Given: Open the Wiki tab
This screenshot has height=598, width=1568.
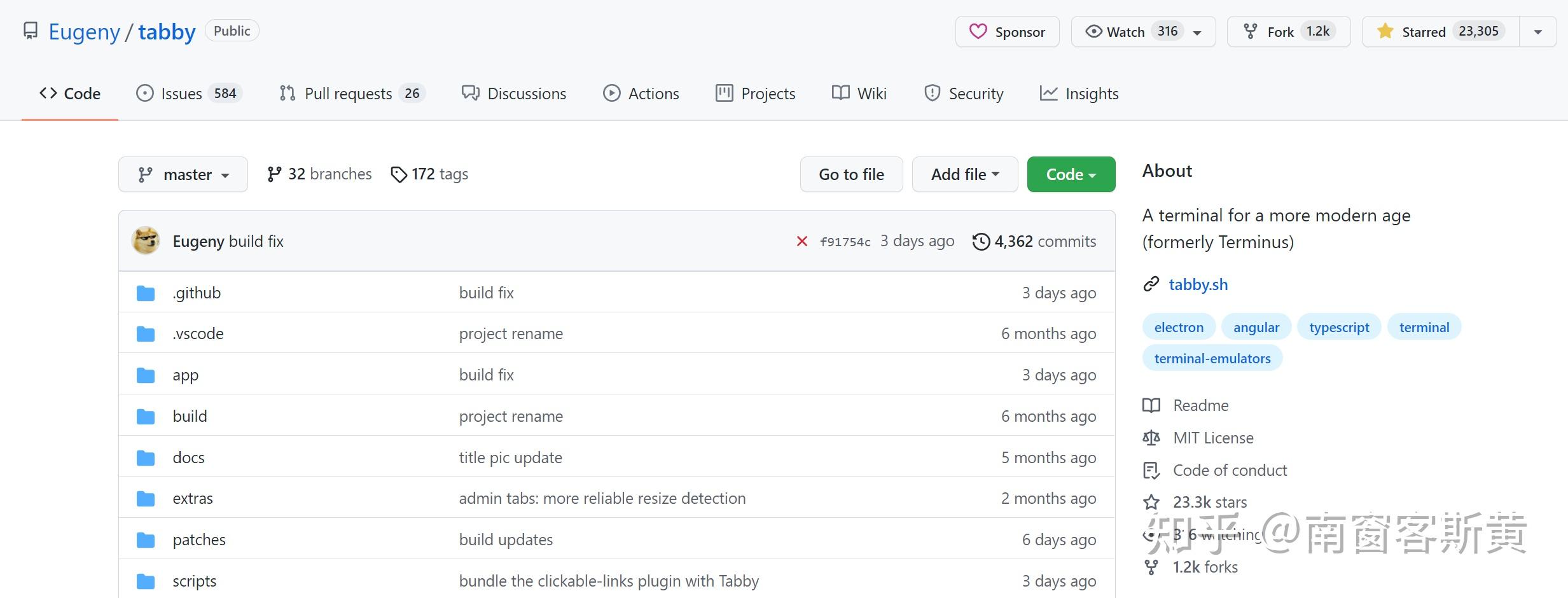Looking at the screenshot, I should coord(859,94).
